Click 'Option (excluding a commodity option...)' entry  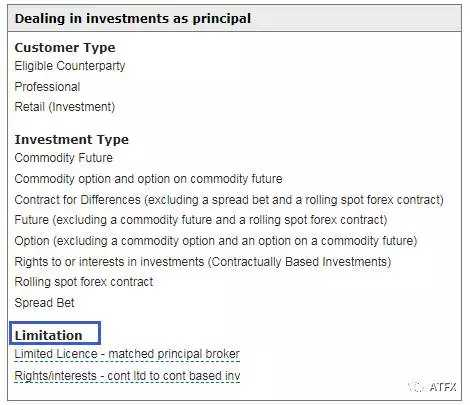tap(216, 241)
